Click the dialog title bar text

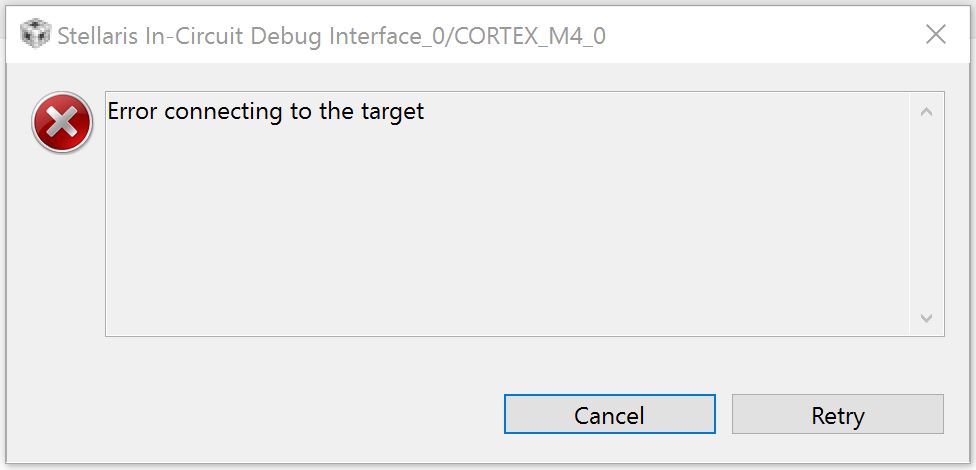(330, 36)
